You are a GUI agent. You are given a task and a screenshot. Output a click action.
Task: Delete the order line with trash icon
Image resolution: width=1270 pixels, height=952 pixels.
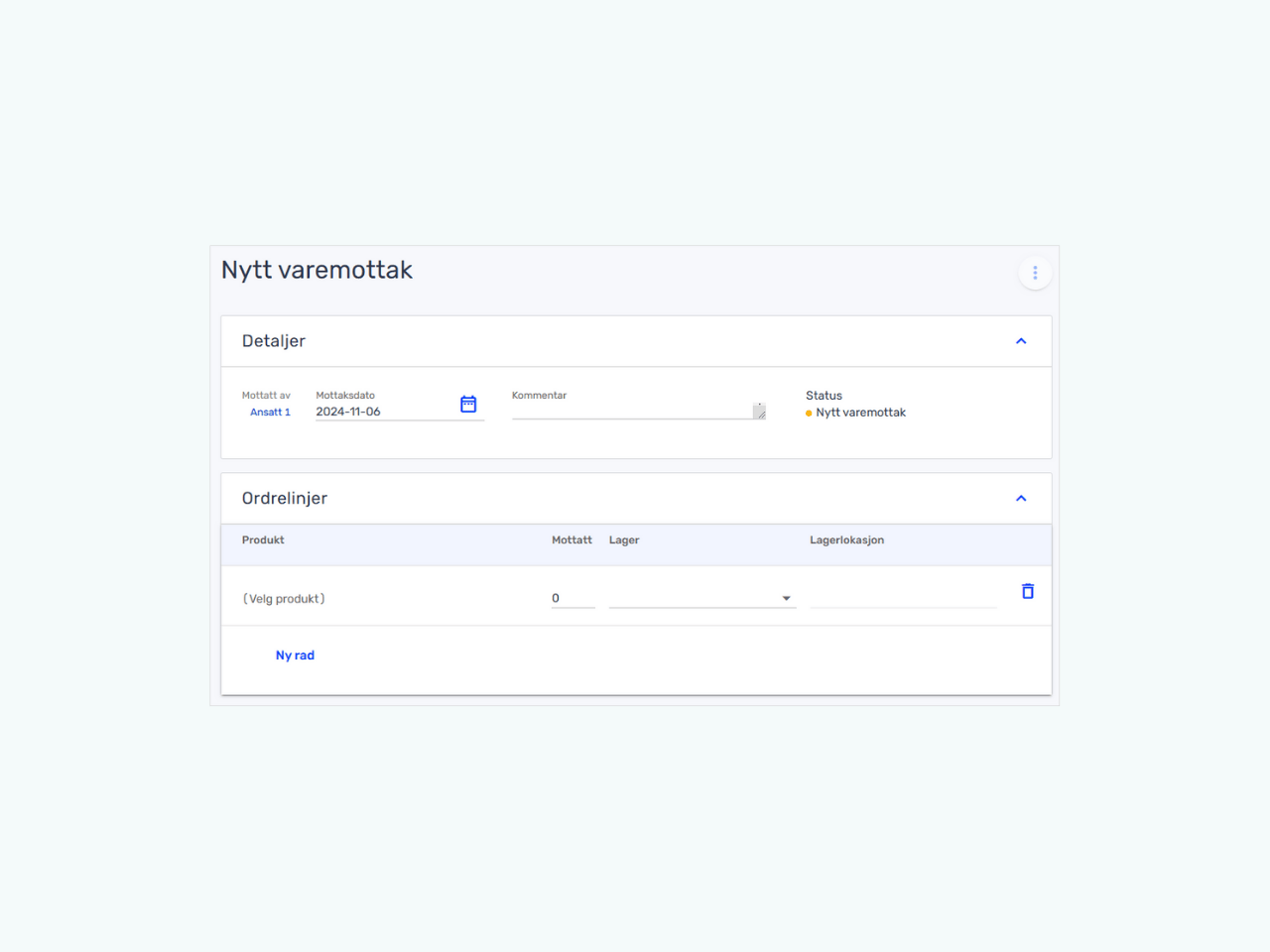coord(1028,591)
